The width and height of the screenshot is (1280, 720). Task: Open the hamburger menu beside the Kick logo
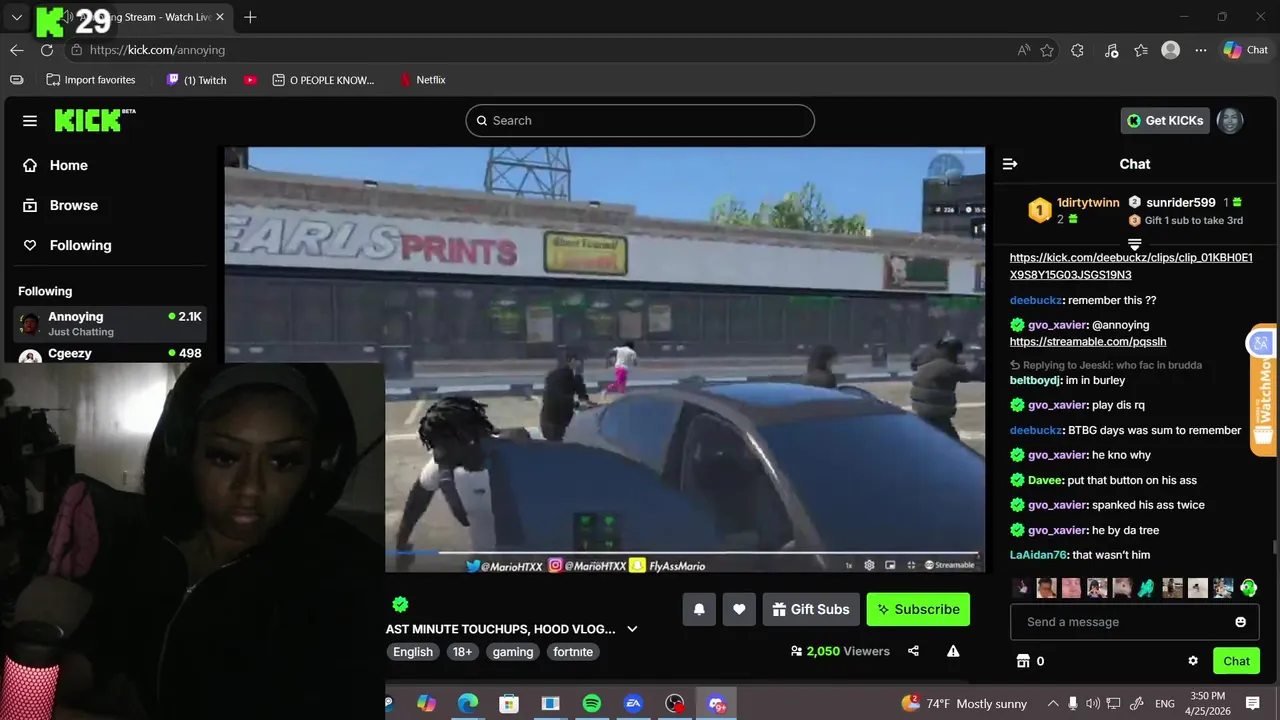click(x=30, y=121)
